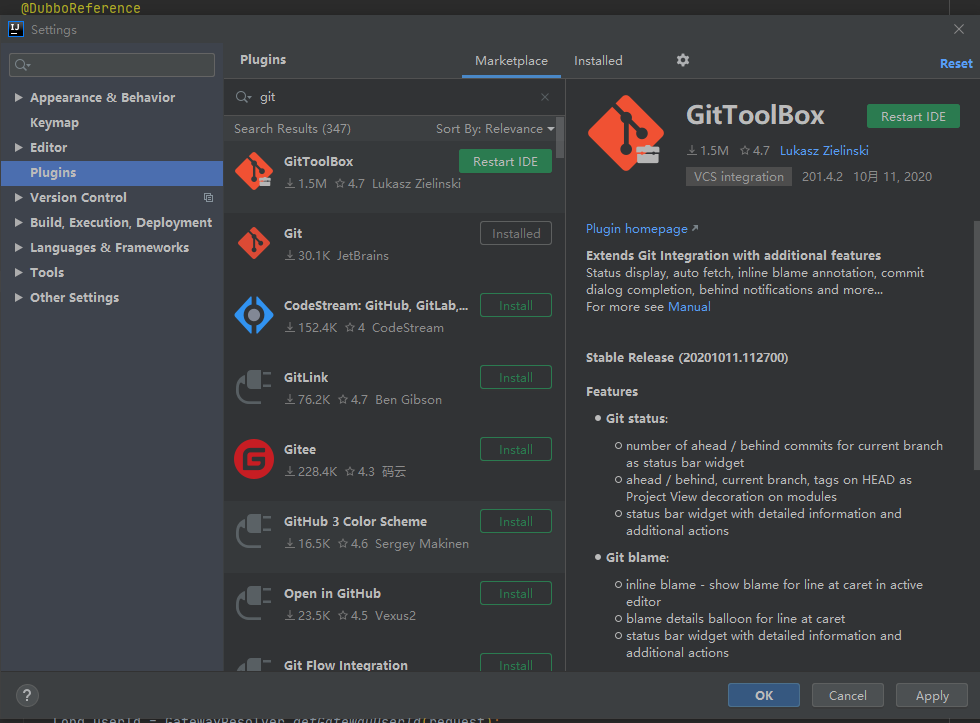Install the Gitee plugin
Image resolution: width=980 pixels, height=723 pixels.
click(516, 449)
